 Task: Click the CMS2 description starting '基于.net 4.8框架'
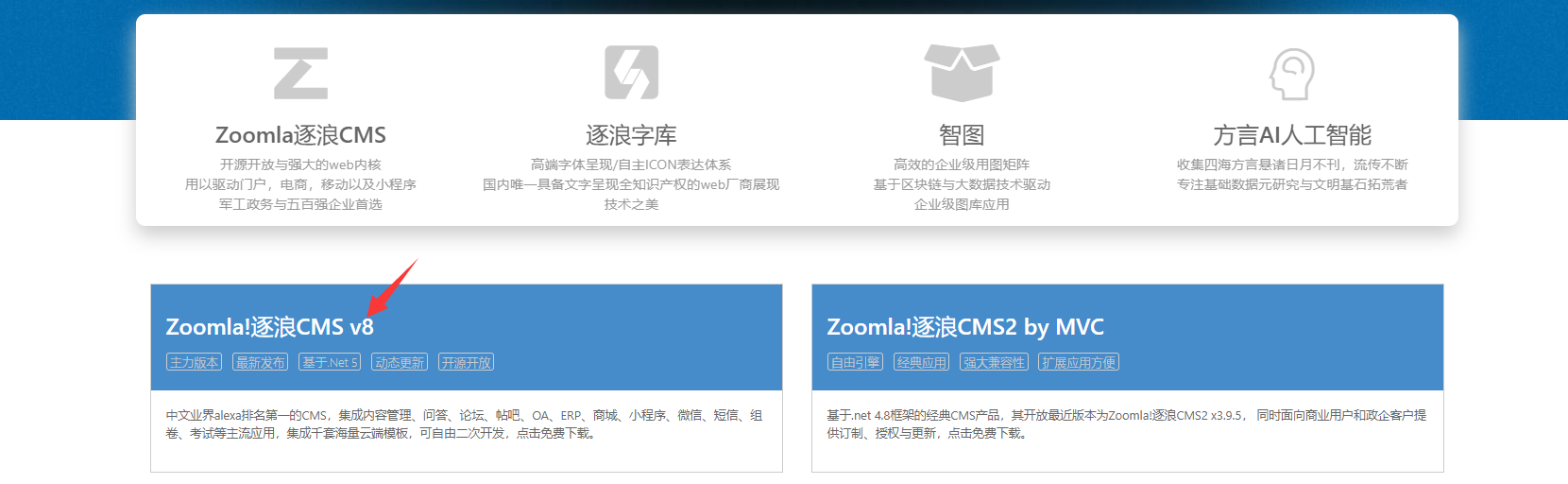coord(1127,424)
